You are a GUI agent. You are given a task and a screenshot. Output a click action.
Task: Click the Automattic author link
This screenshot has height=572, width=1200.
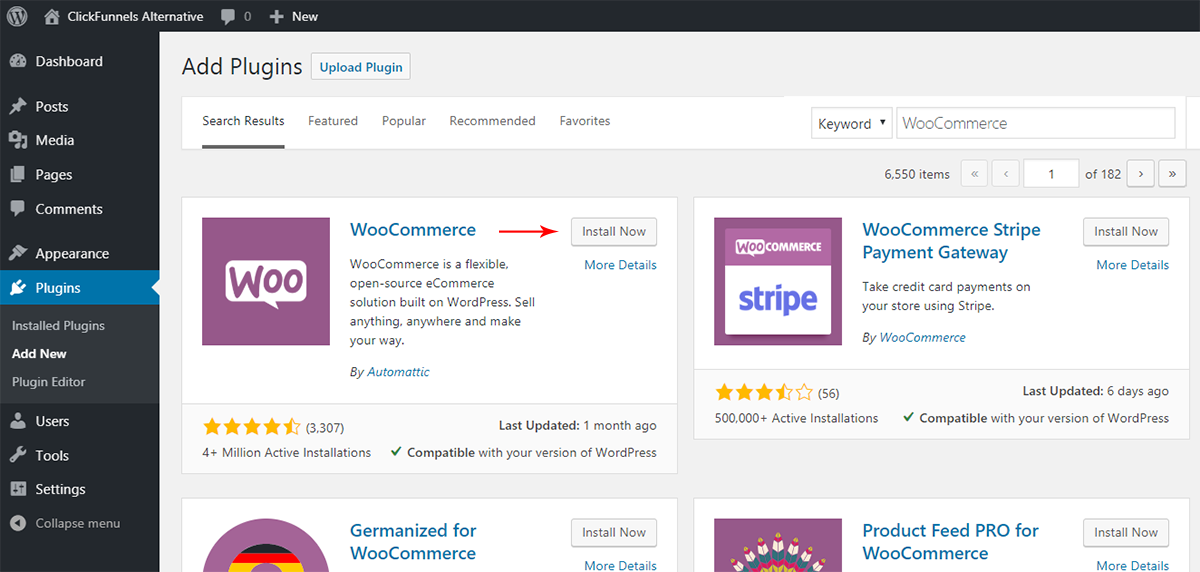(398, 372)
